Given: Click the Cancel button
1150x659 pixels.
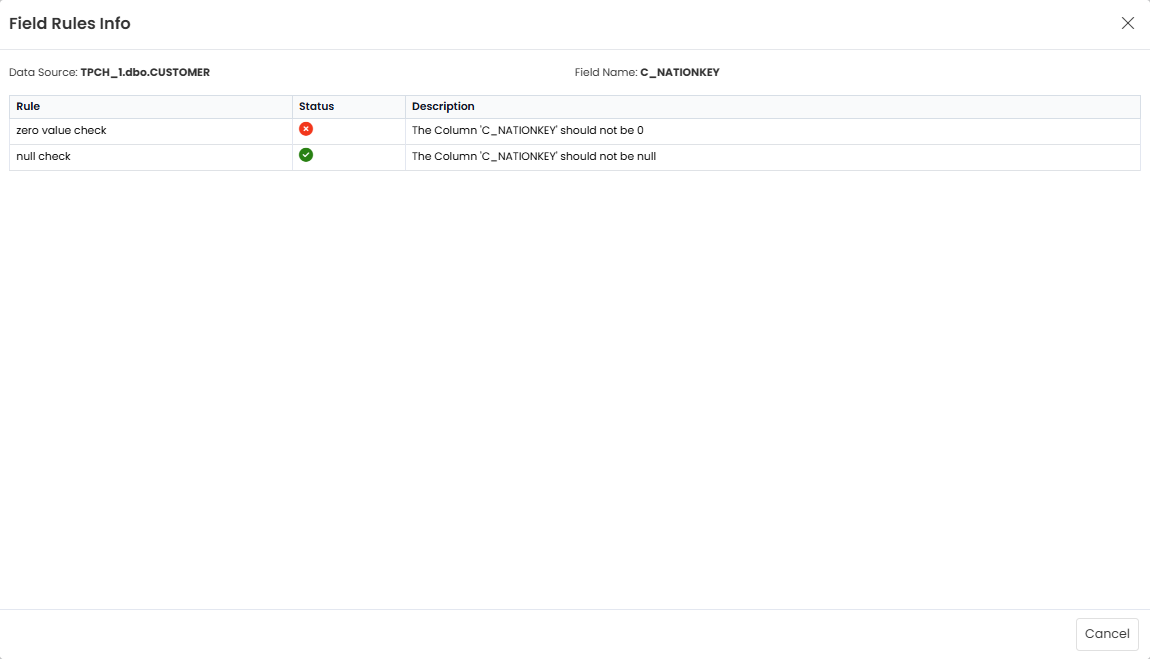Looking at the screenshot, I should pos(1107,634).
